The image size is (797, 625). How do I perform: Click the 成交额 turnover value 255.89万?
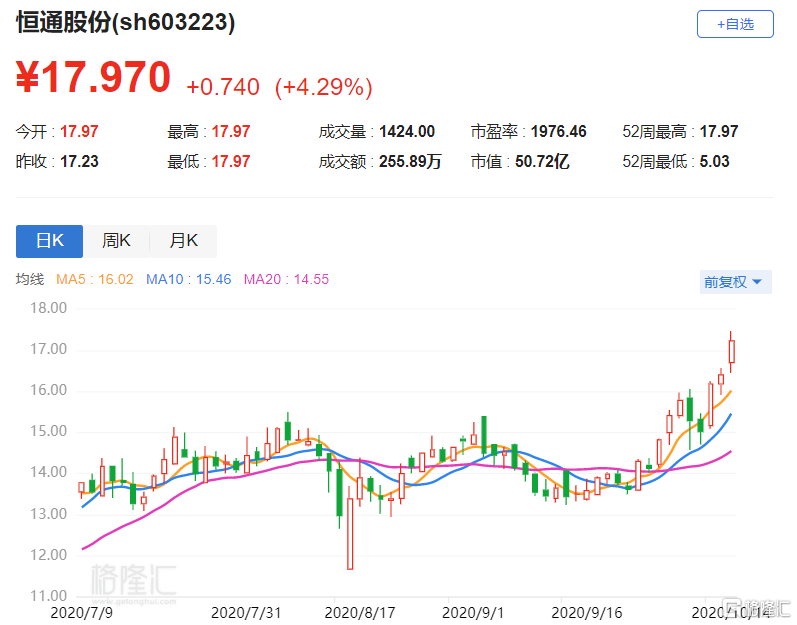(x=410, y=162)
